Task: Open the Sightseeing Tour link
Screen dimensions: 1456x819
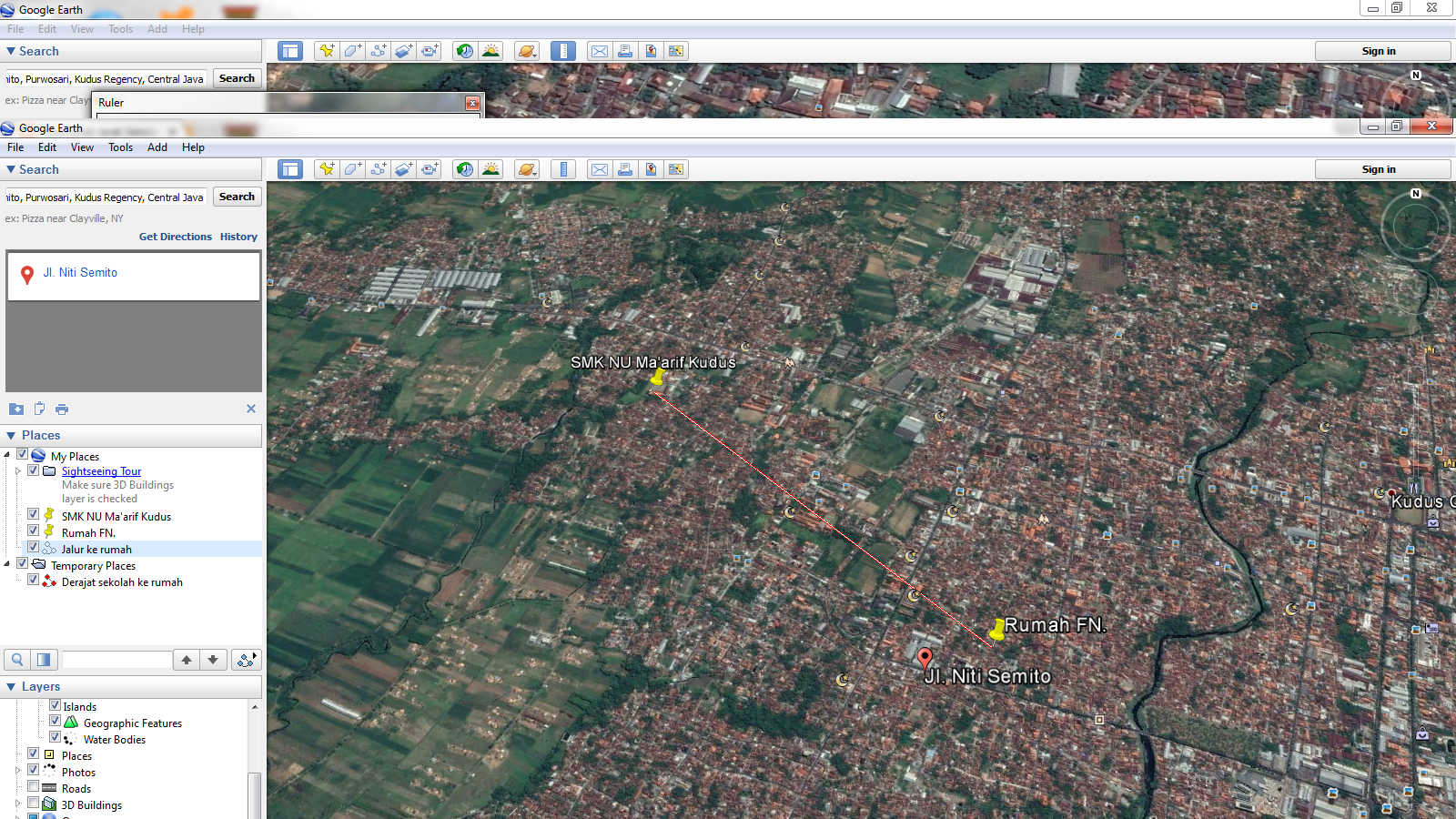Action: pyautogui.click(x=101, y=471)
